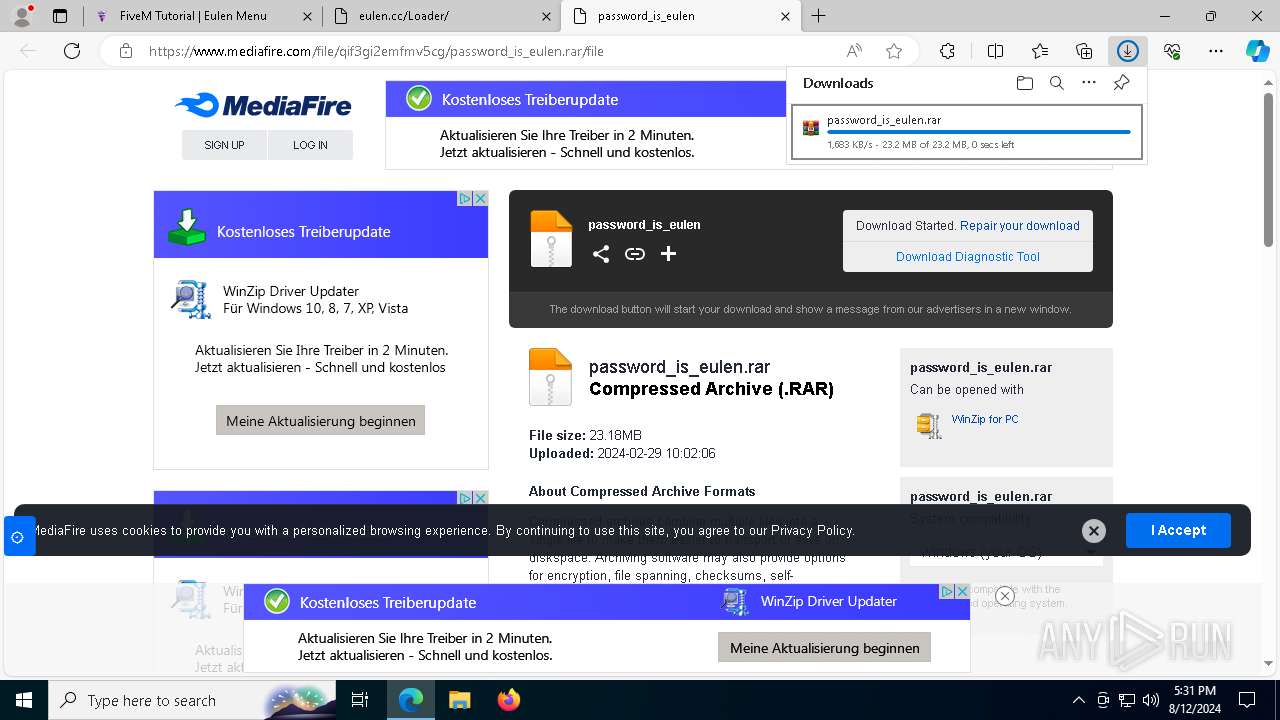
Task: Activate Read aloud icon in address bar
Action: [854, 51]
